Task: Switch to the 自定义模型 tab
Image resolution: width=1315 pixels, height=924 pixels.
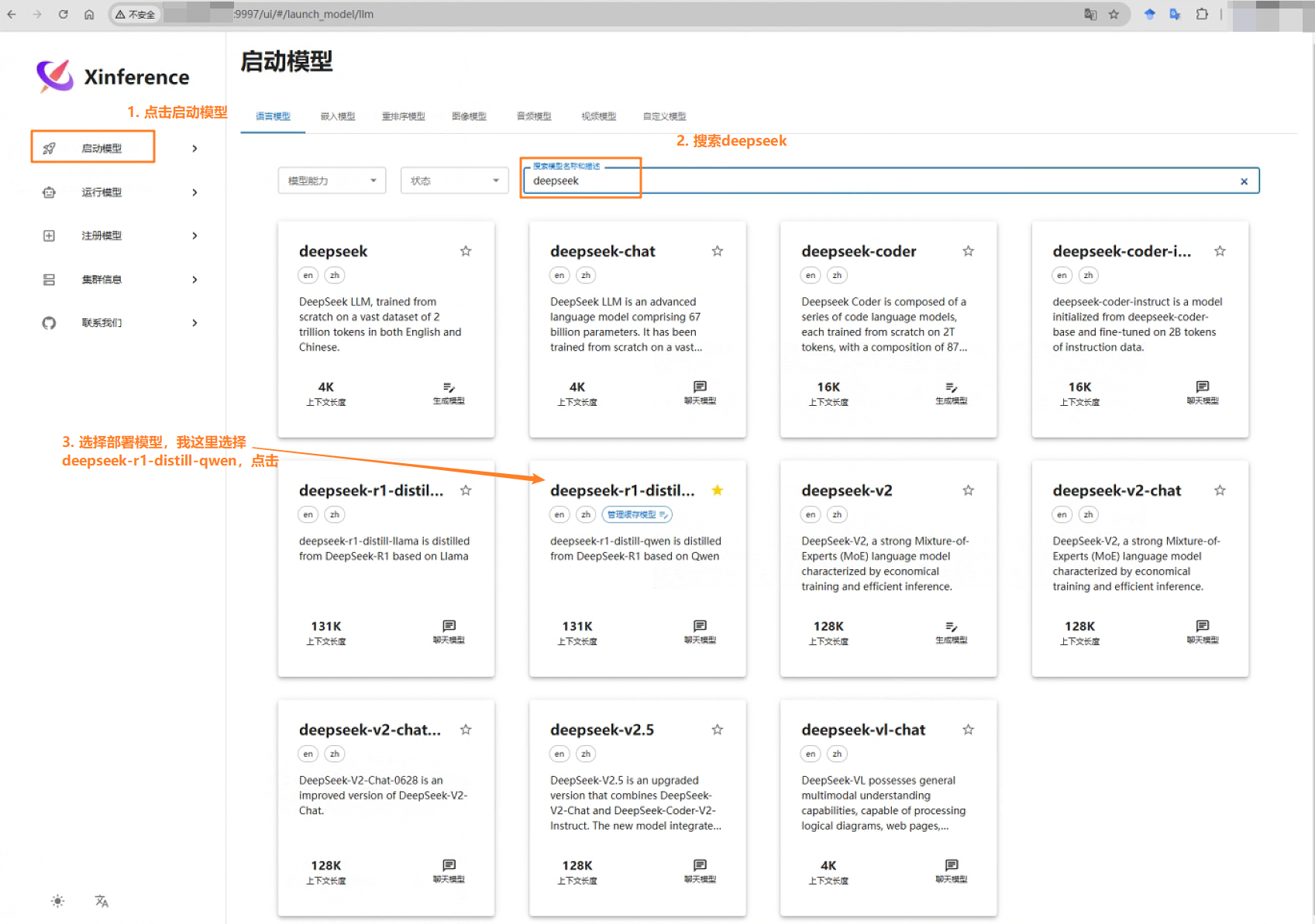Action: coord(664,116)
